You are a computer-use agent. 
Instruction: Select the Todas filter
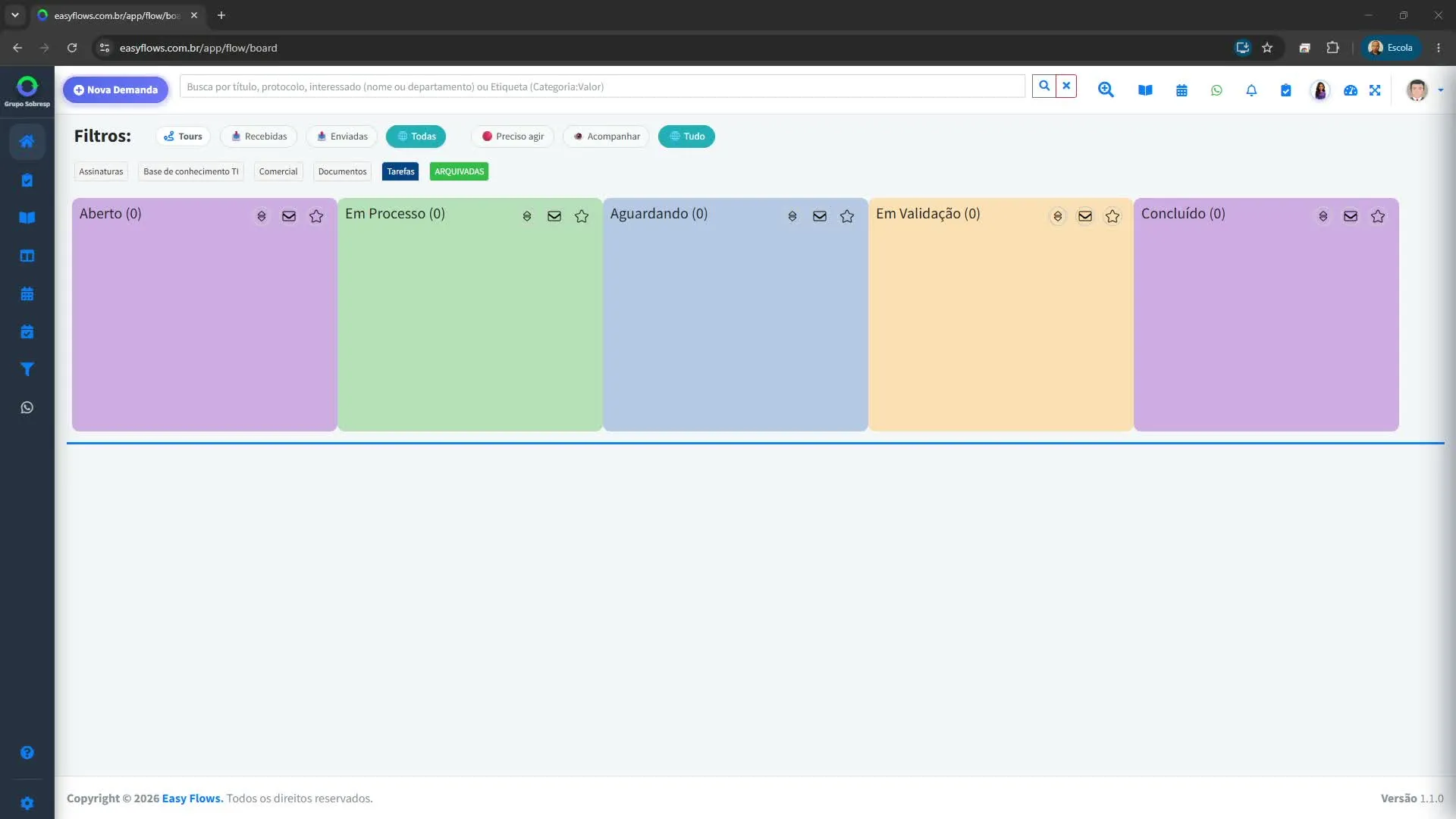coord(416,136)
